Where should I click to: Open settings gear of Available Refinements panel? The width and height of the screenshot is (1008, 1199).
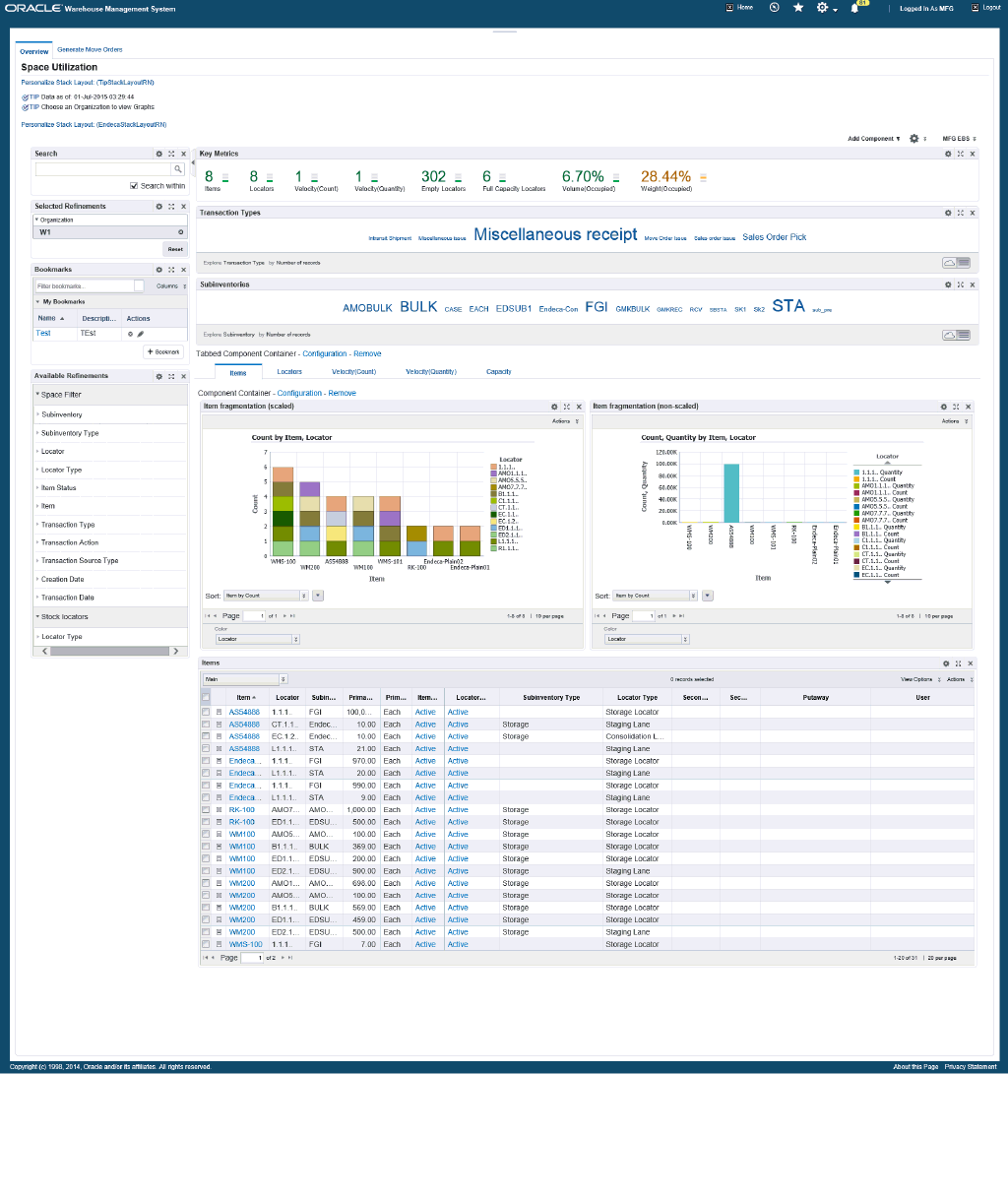click(x=158, y=376)
